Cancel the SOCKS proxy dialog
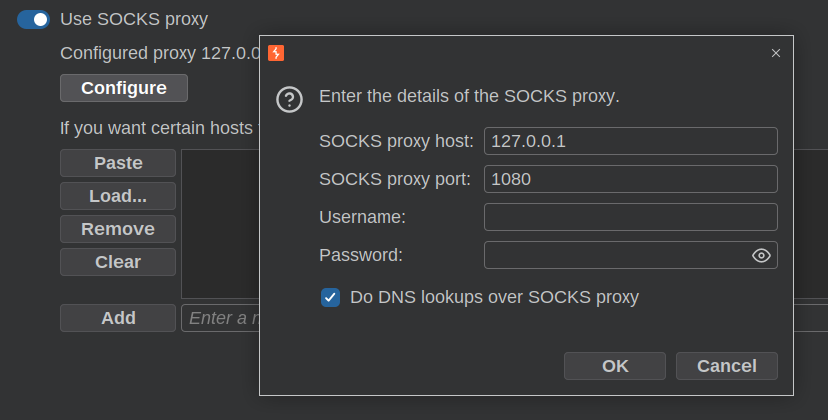This screenshot has width=828, height=420. pyautogui.click(x=727, y=366)
